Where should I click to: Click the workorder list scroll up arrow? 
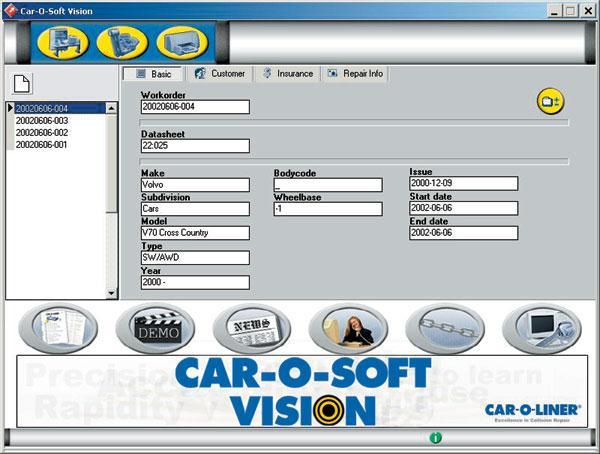tap(111, 108)
